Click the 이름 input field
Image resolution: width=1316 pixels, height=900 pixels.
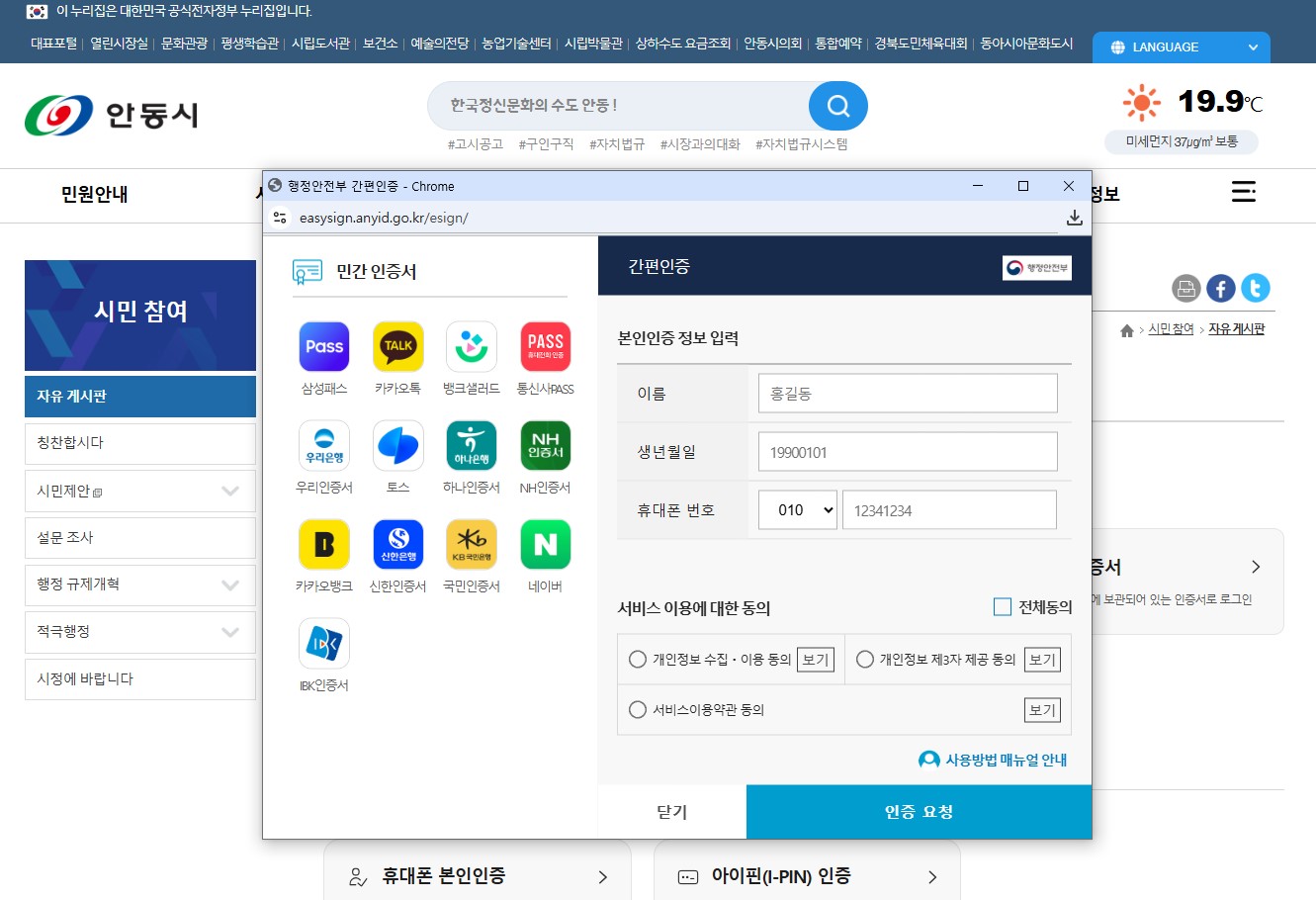click(908, 394)
